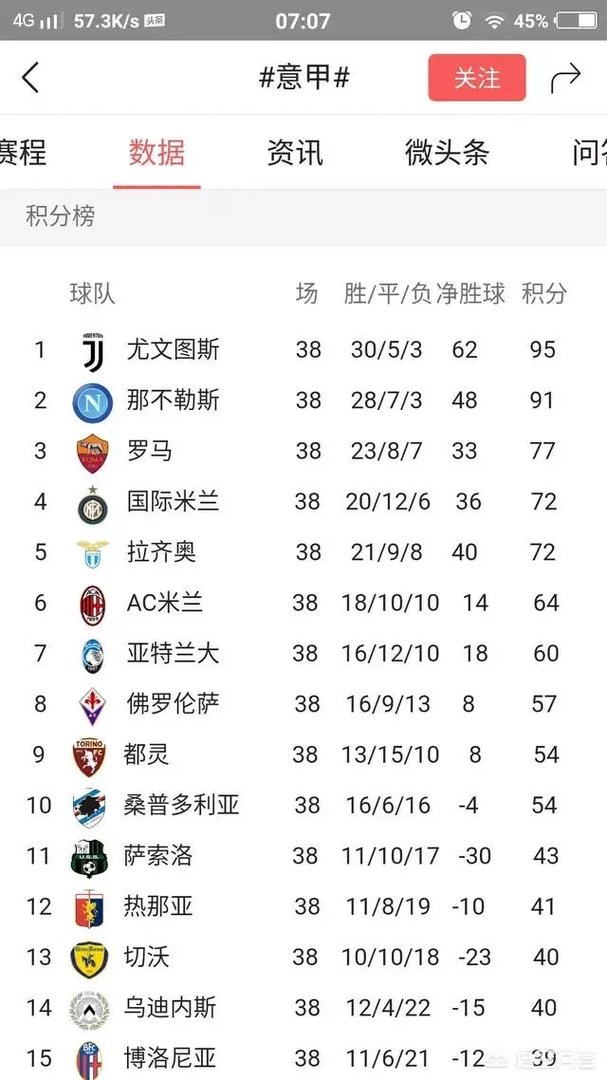Open the 桑普多利亚 team name
This screenshot has height=1080, width=607.
183,805
